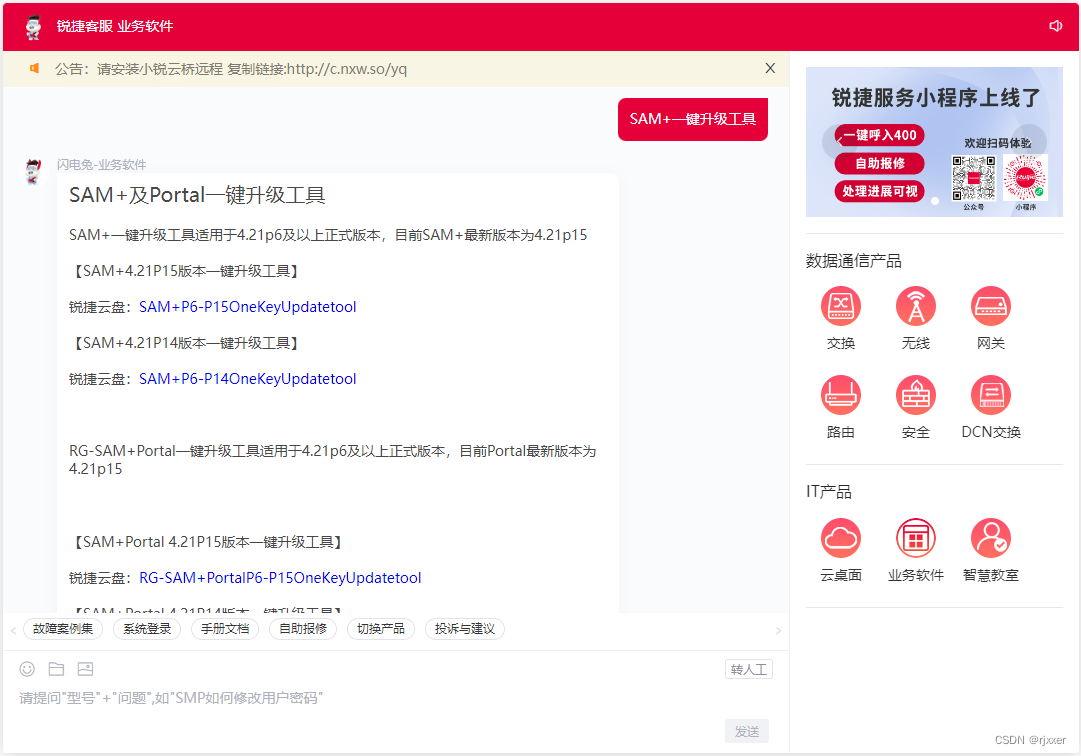
Task: Click the 发送 send button
Action: click(x=747, y=731)
